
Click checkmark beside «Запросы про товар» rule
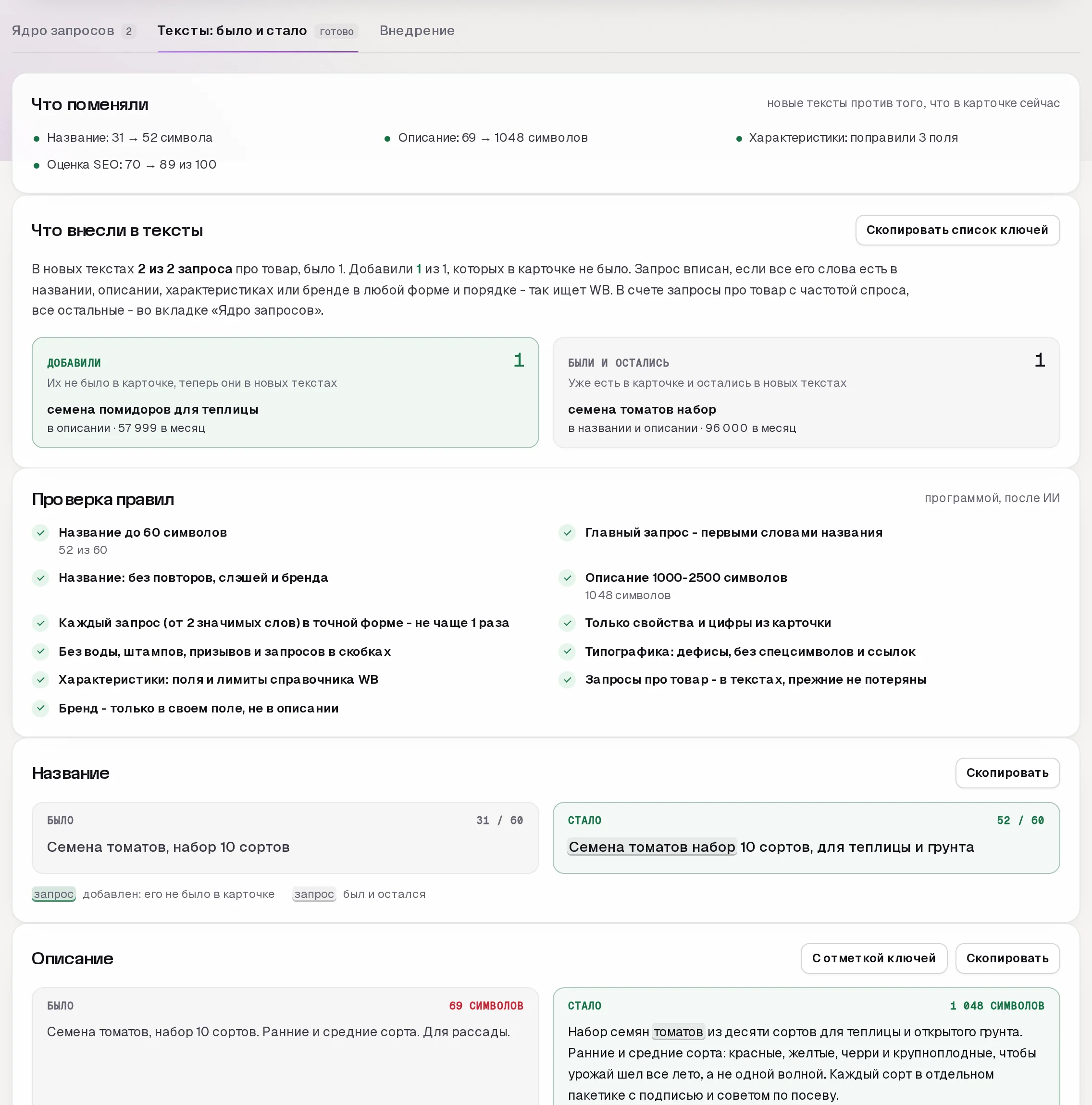click(x=567, y=679)
